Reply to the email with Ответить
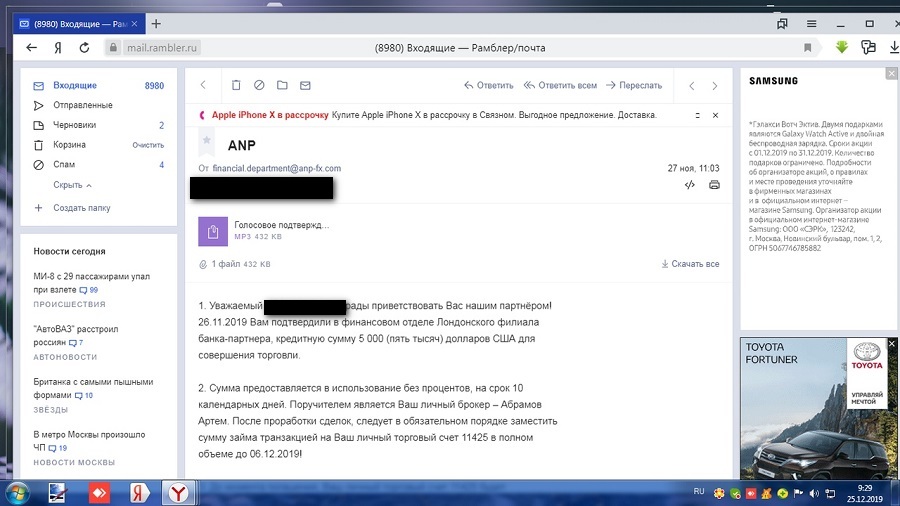This screenshot has height=506, width=900. click(x=488, y=85)
